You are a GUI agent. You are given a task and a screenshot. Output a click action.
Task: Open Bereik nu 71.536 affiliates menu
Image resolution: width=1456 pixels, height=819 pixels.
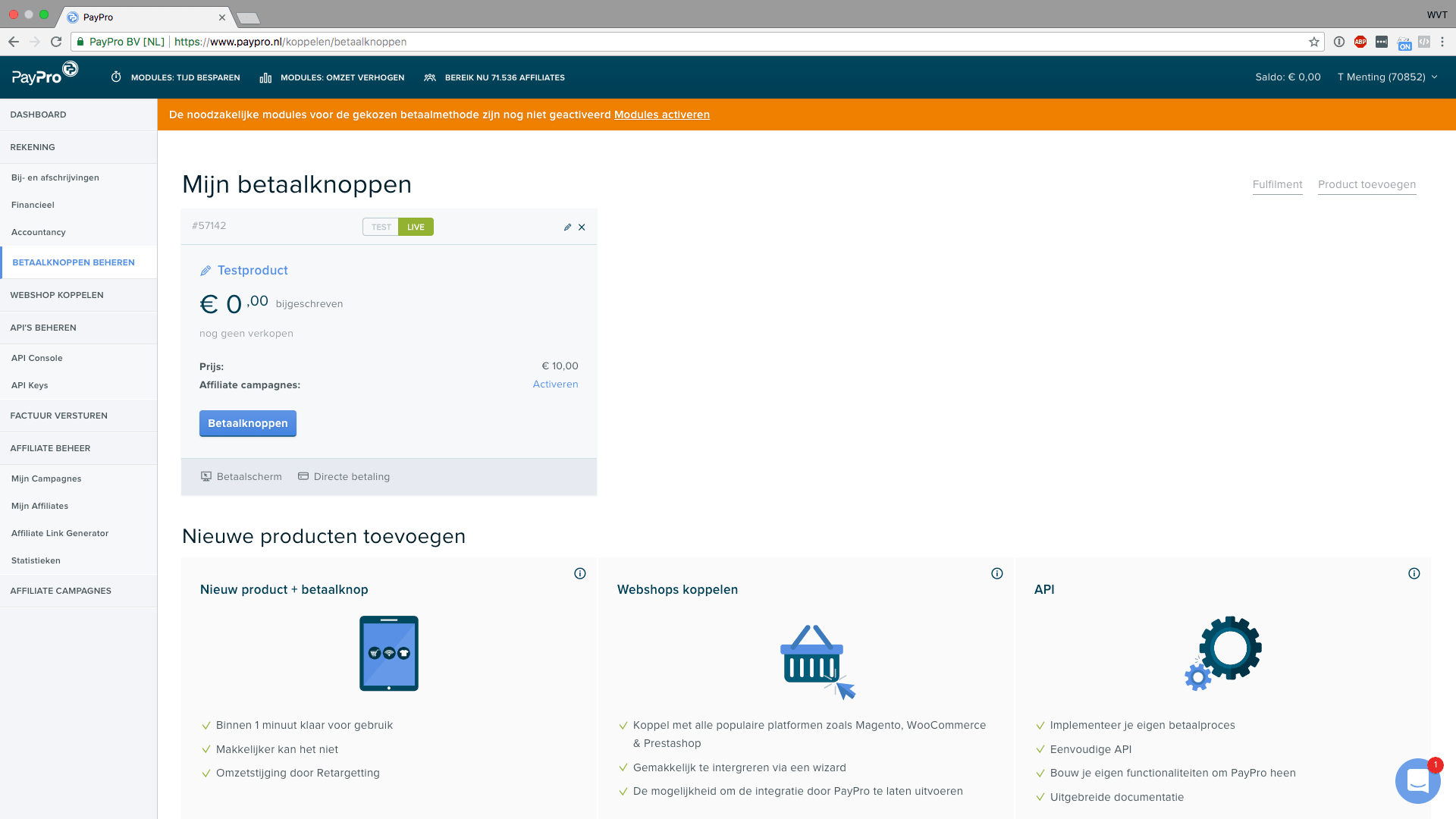coord(494,77)
